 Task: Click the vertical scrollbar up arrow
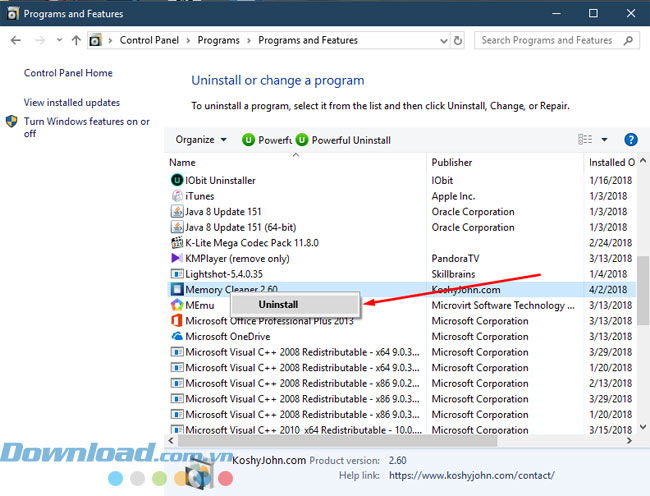[643, 160]
